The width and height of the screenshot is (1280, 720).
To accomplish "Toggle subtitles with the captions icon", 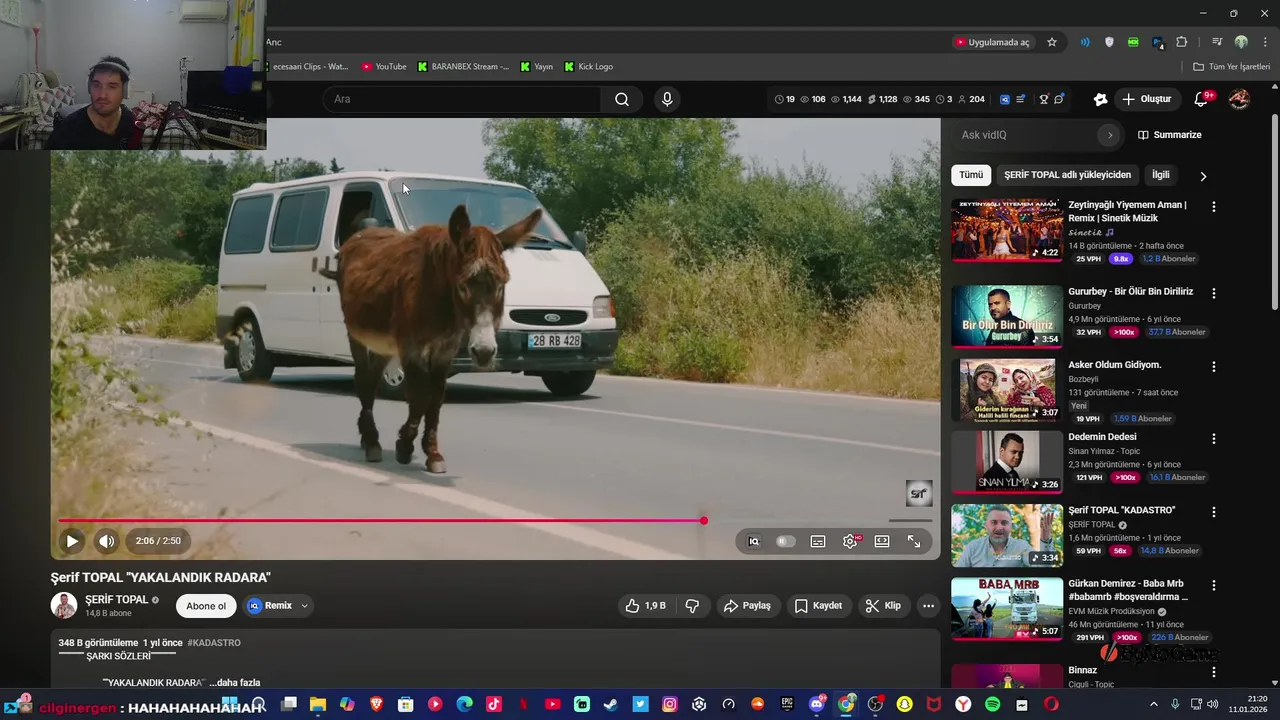I will click(818, 541).
